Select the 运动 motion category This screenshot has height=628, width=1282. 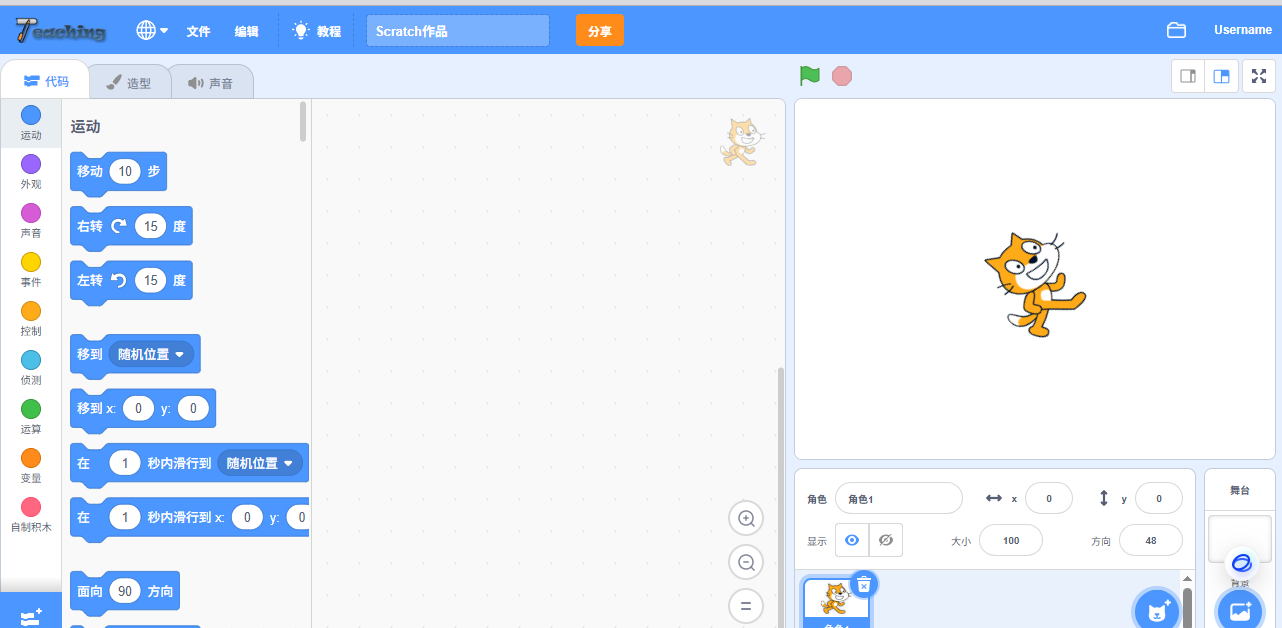click(x=31, y=123)
